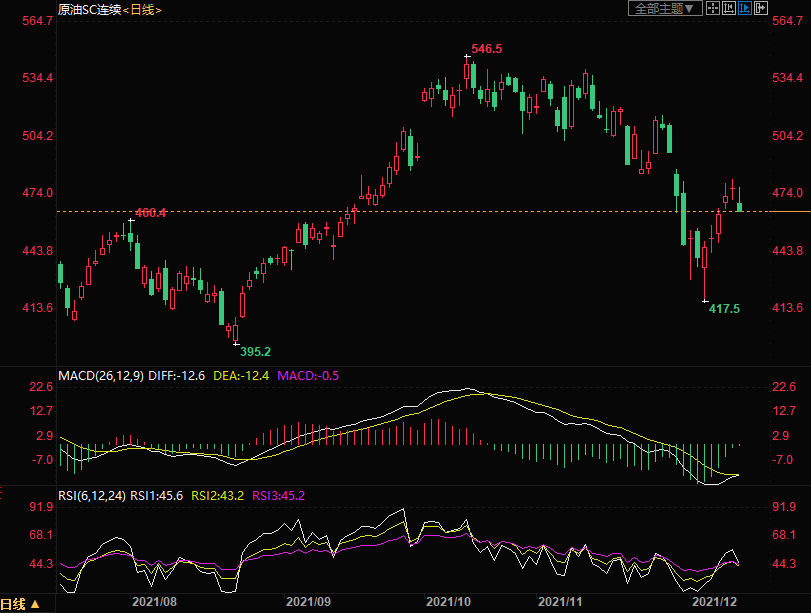Click the DIFF:-12.6 value in MACD header

[177, 376]
